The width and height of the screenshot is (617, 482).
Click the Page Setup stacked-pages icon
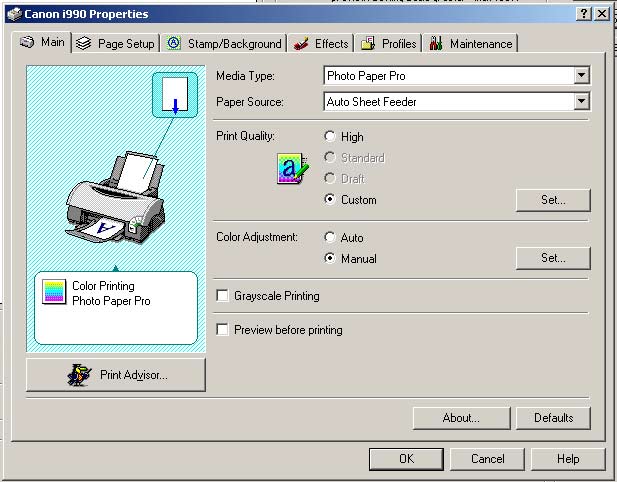(x=83, y=43)
